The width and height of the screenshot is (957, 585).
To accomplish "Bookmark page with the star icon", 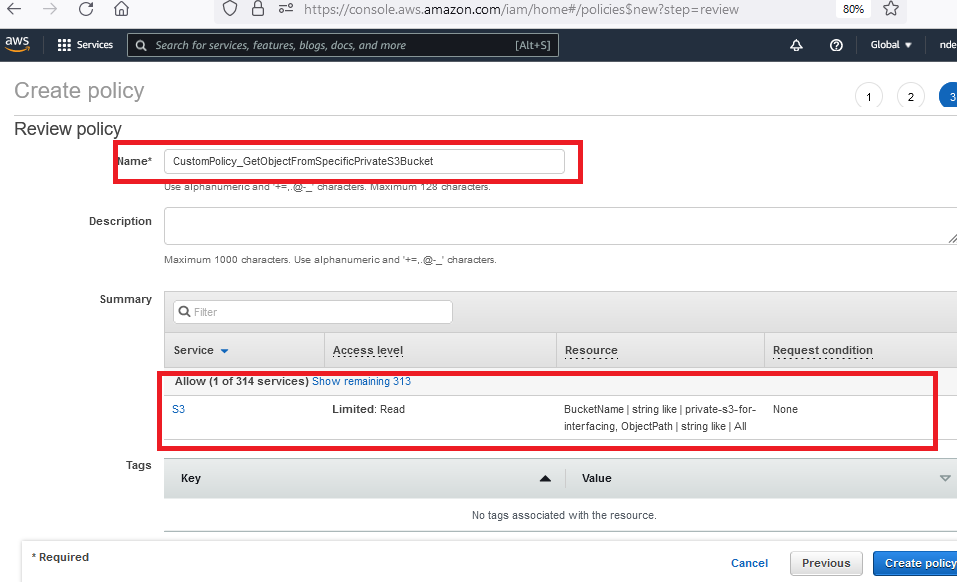I will tap(891, 9).
